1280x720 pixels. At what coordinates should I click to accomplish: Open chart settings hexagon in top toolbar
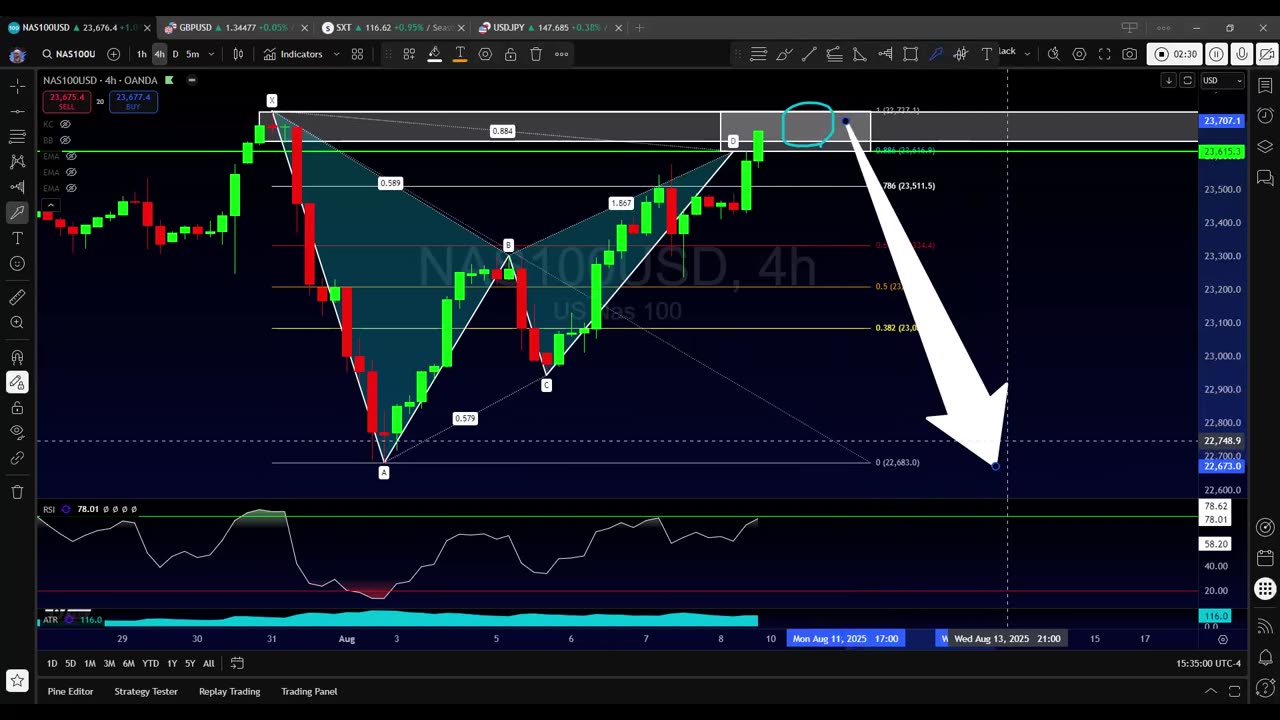coord(1079,54)
